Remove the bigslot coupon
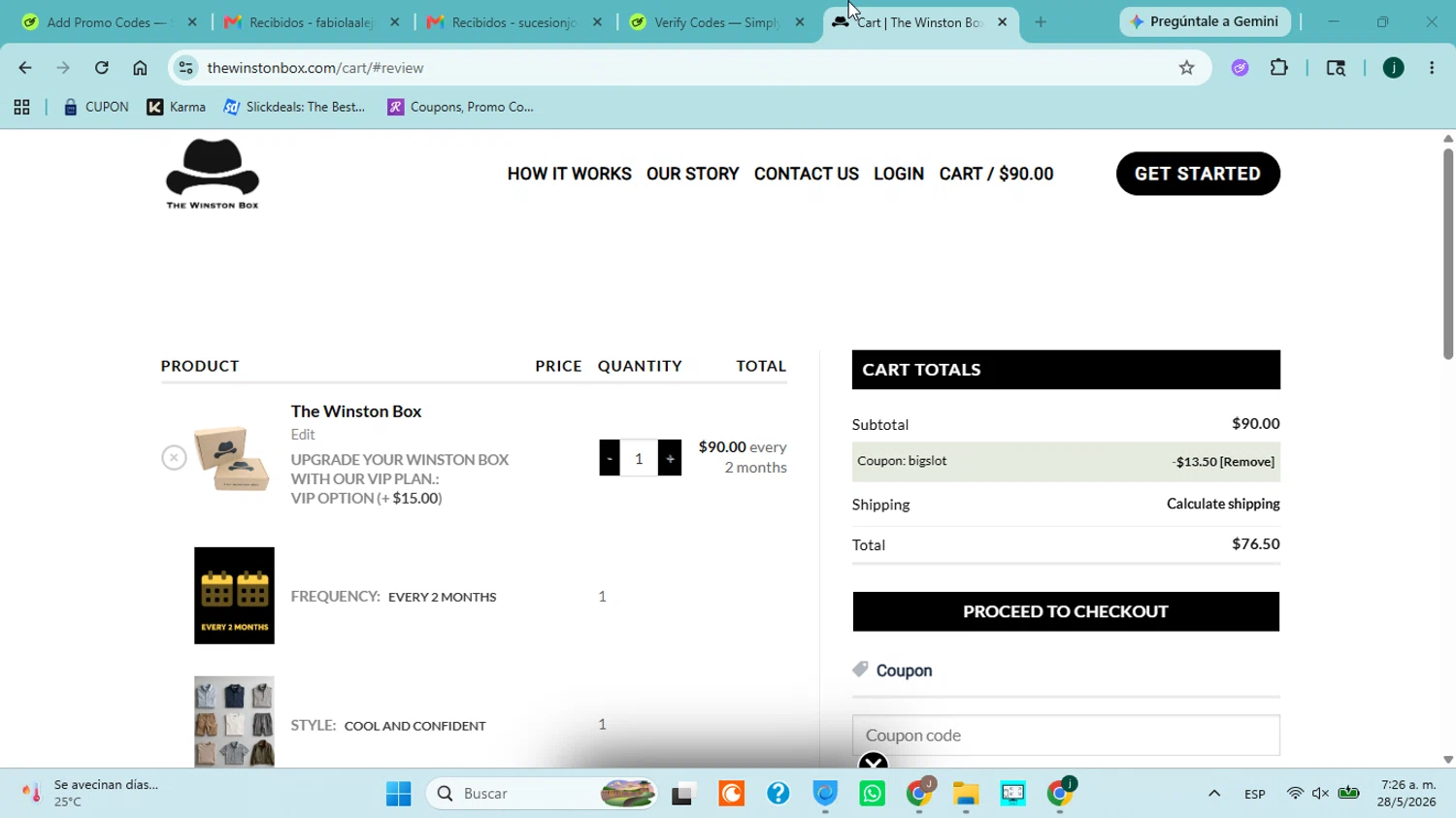Image resolution: width=1456 pixels, height=818 pixels. [x=1247, y=462]
